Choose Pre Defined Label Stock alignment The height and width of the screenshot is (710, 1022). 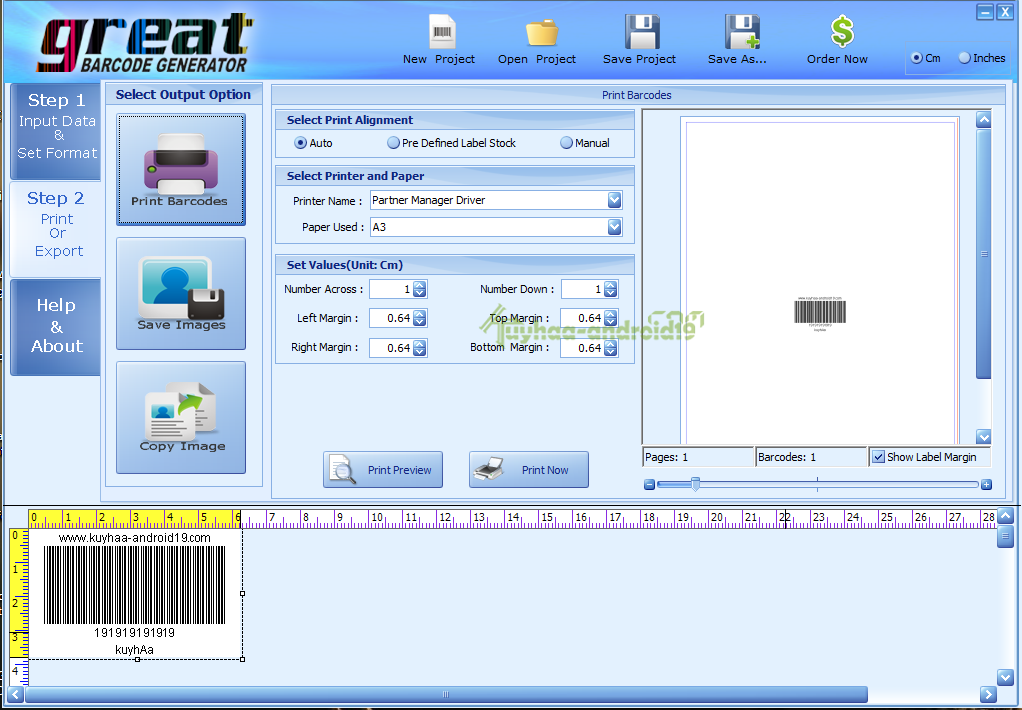[x=393, y=143]
